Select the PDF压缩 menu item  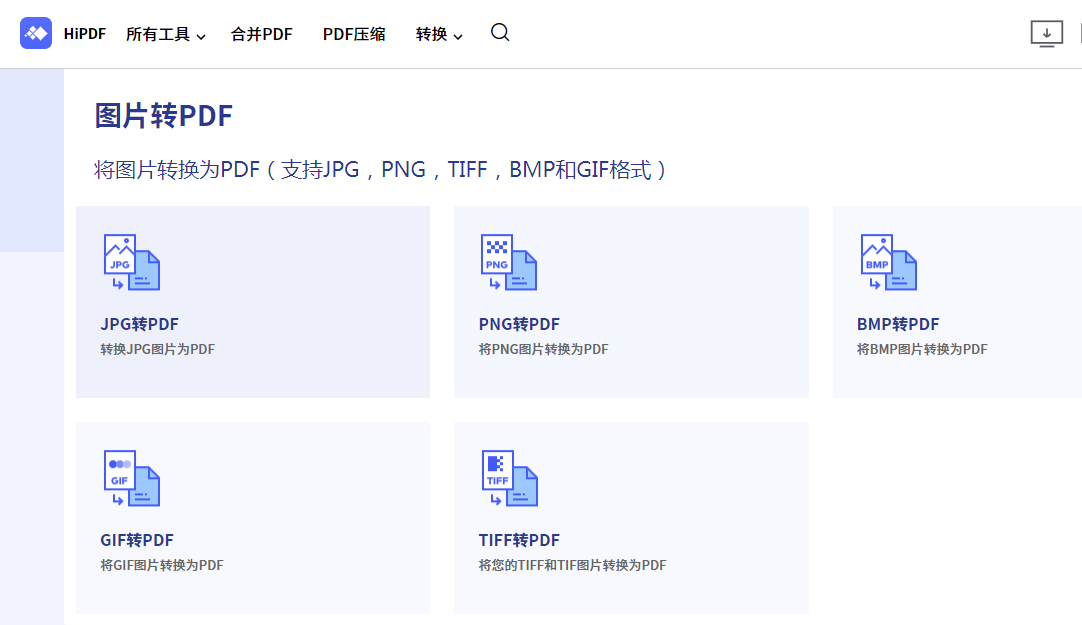(354, 33)
